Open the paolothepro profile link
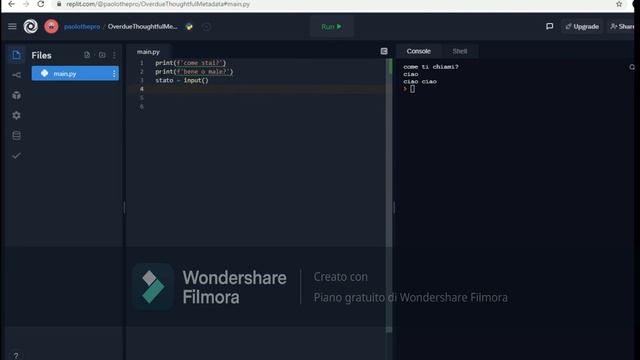Viewport: 640px width, 360px height. [82, 27]
